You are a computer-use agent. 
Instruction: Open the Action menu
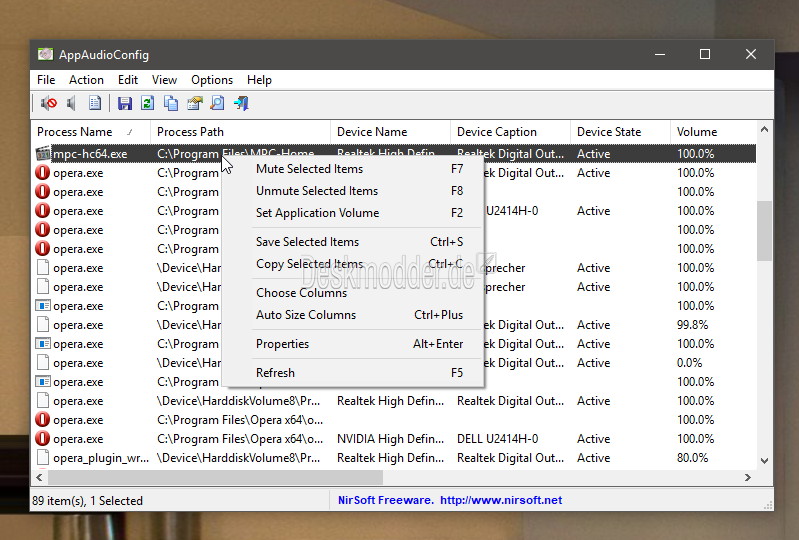[86, 80]
